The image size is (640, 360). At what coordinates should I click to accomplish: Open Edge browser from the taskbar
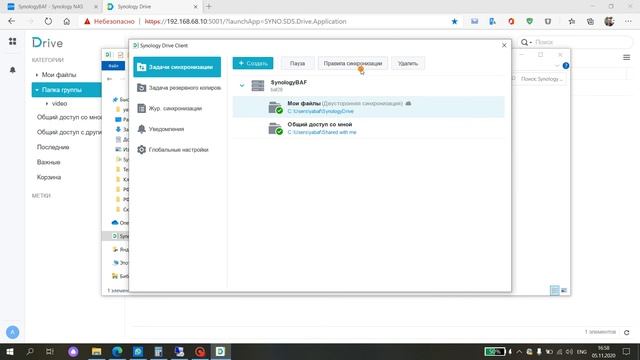pos(117,351)
